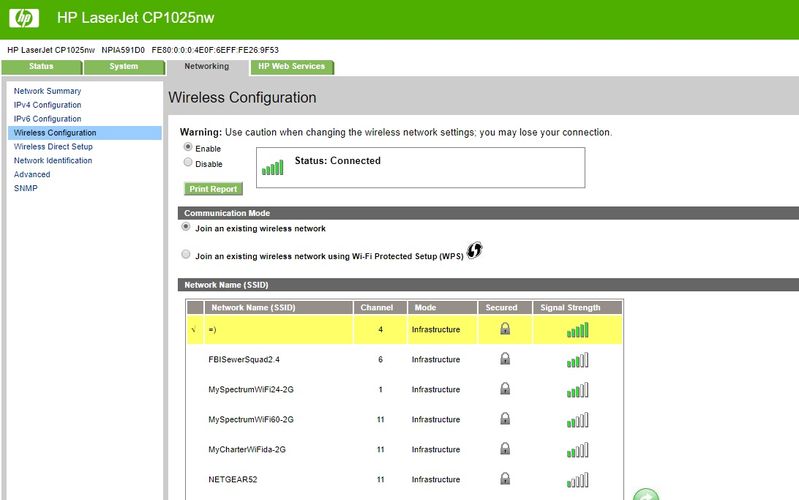The width and height of the screenshot is (799, 500).
Task: Open the HP Web Services tab
Action: pyautogui.click(x=291, y=67)
